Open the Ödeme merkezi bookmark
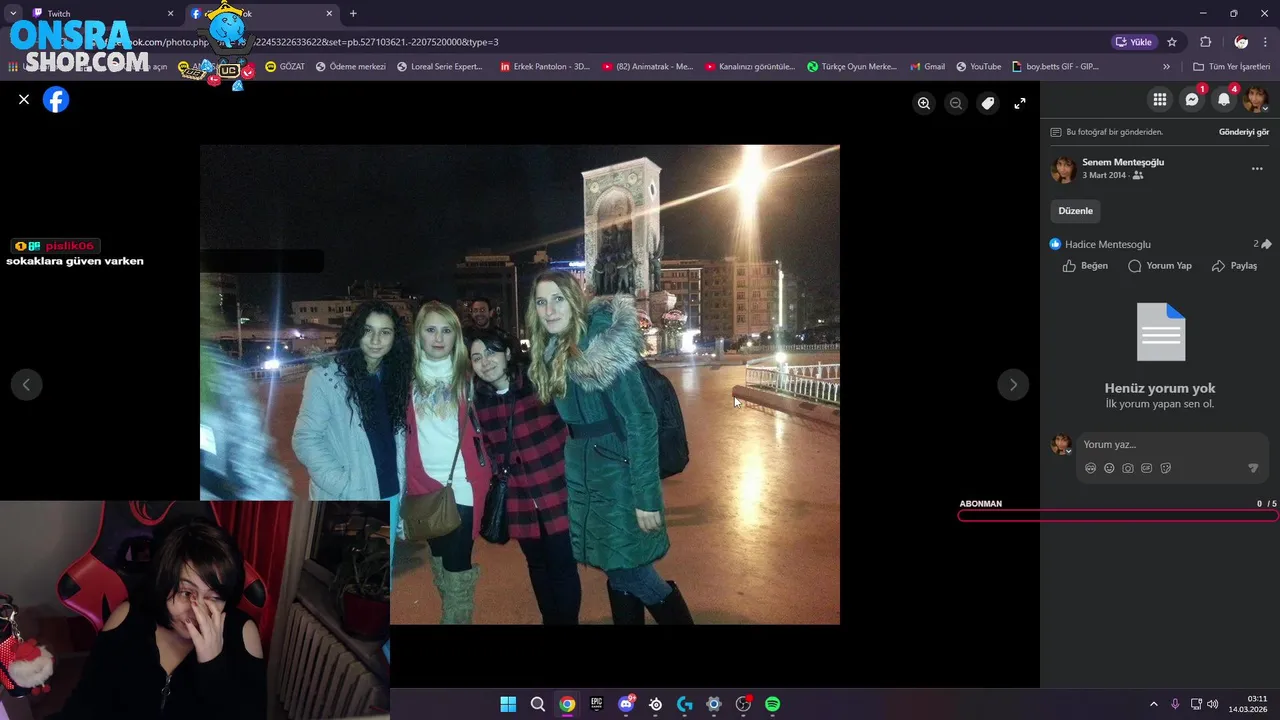The image size is (1280, 720). 351,67
